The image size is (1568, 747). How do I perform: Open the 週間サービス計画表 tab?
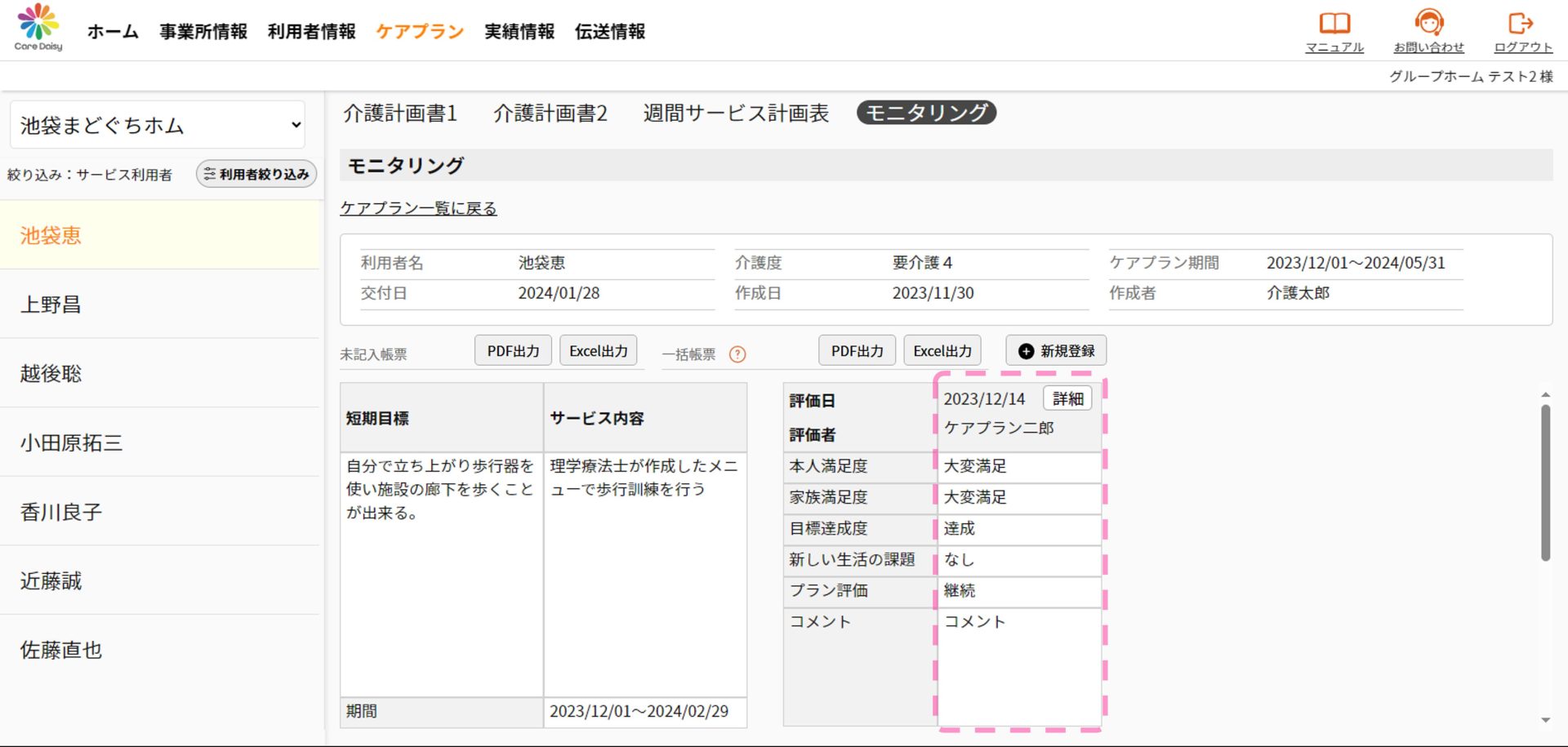(736, 113)
